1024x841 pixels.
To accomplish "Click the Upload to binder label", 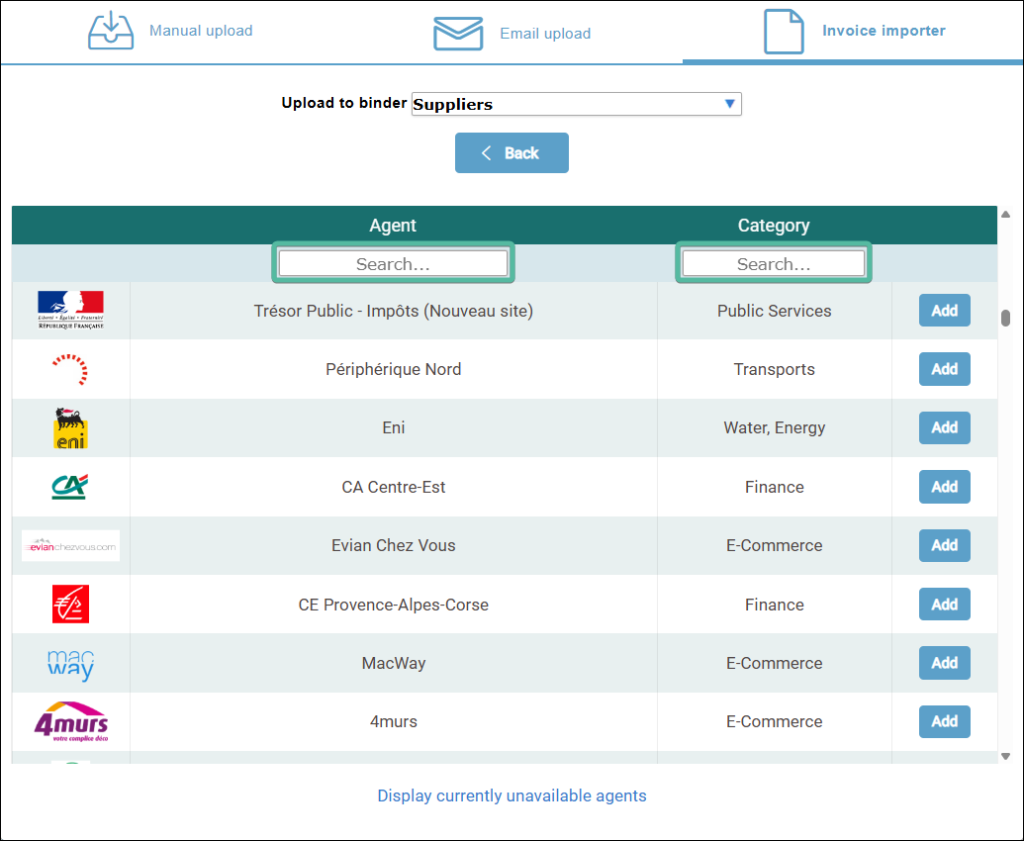I will 344,103.
